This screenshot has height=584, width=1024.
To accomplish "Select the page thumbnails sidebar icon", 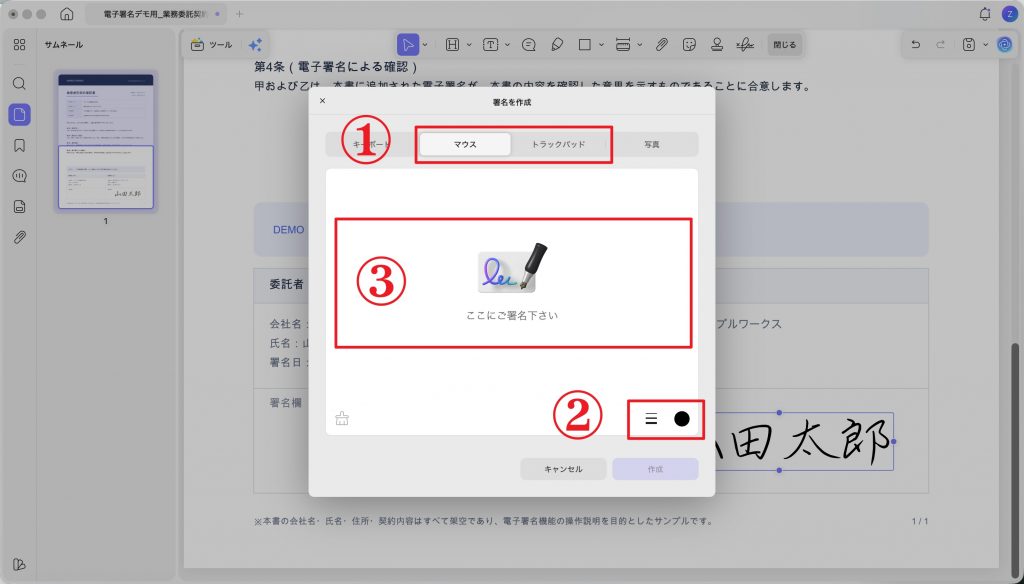I will (x=20, y=114).
